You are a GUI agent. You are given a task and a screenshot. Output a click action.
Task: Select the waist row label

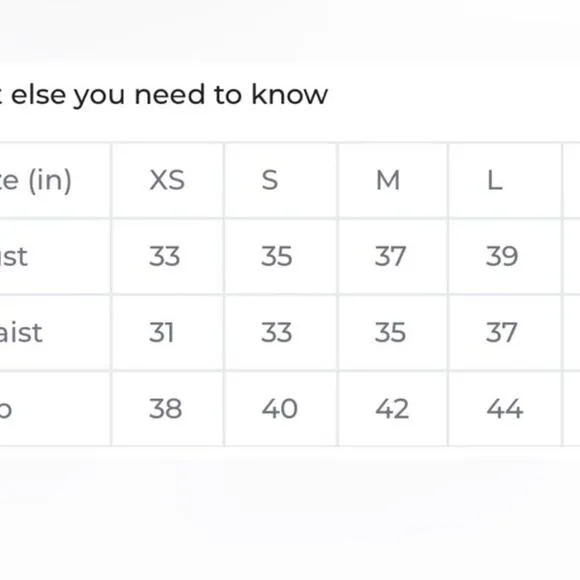pyautogui.click(x=21, y=333)
